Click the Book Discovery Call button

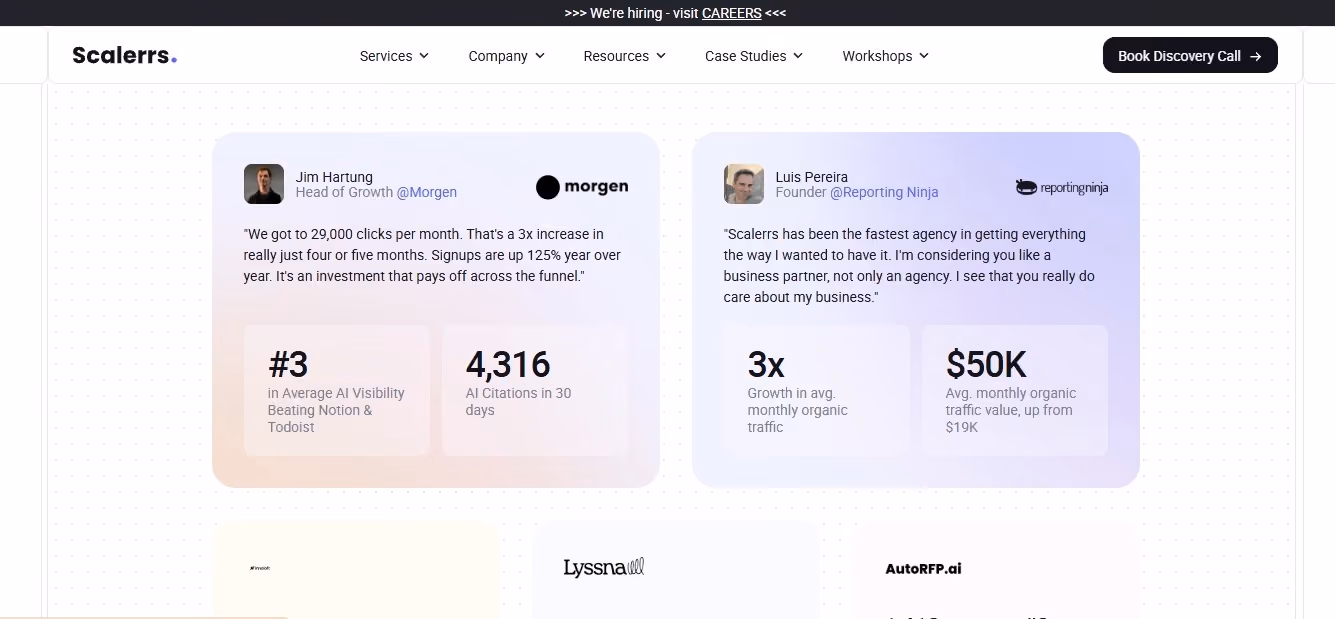click(1190, 55)
